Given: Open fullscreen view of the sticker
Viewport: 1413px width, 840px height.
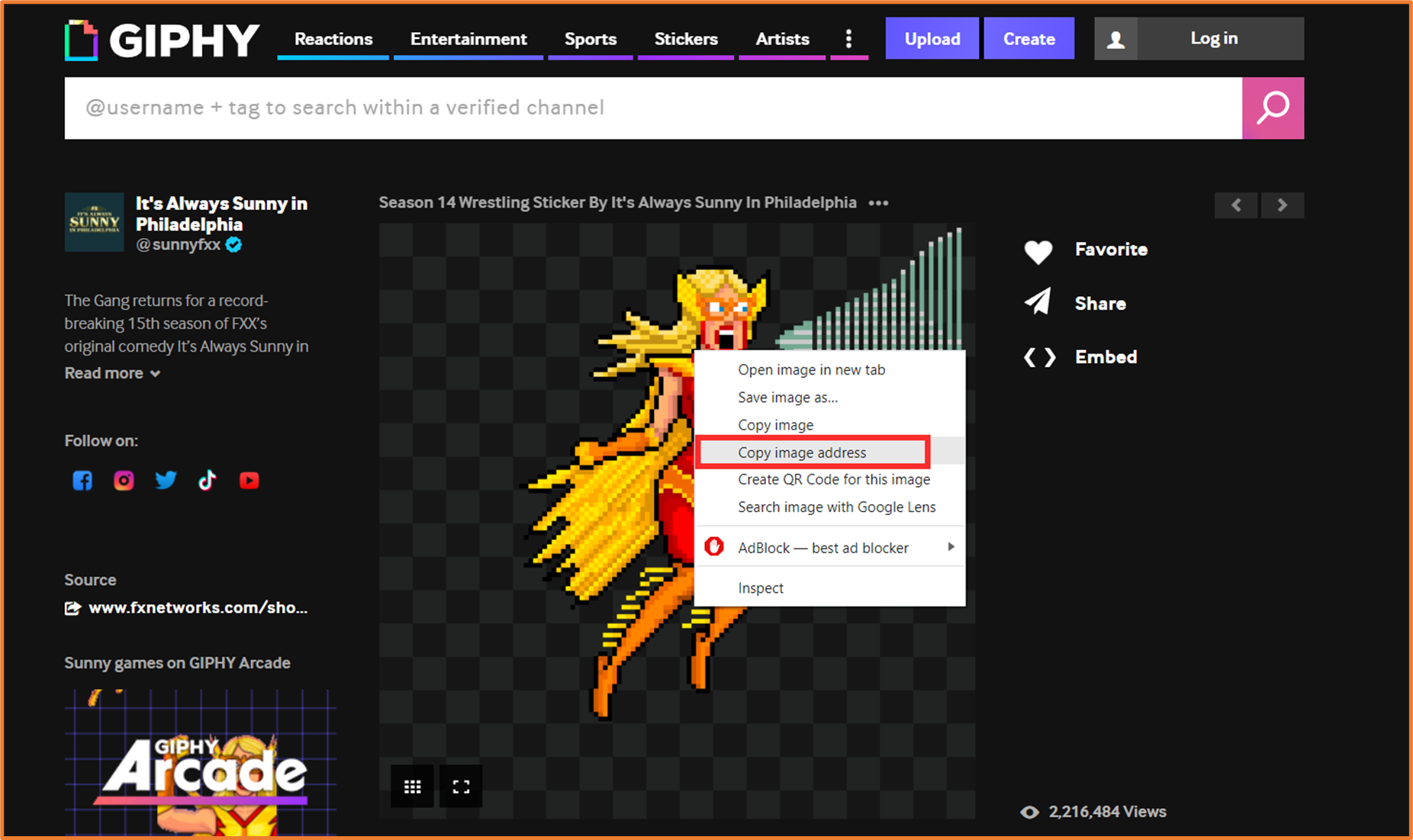Looking at the screenshot, I should pyautogui.click(x=460, y=786).
